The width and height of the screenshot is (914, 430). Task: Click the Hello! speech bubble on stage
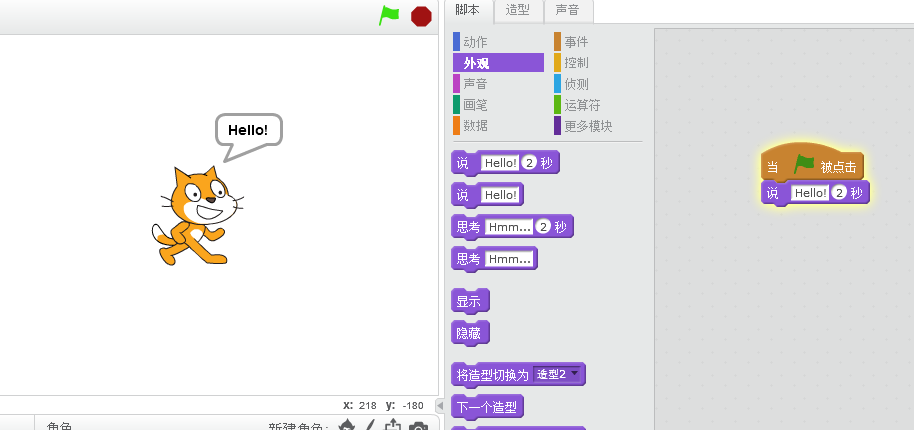coord(248,131)
